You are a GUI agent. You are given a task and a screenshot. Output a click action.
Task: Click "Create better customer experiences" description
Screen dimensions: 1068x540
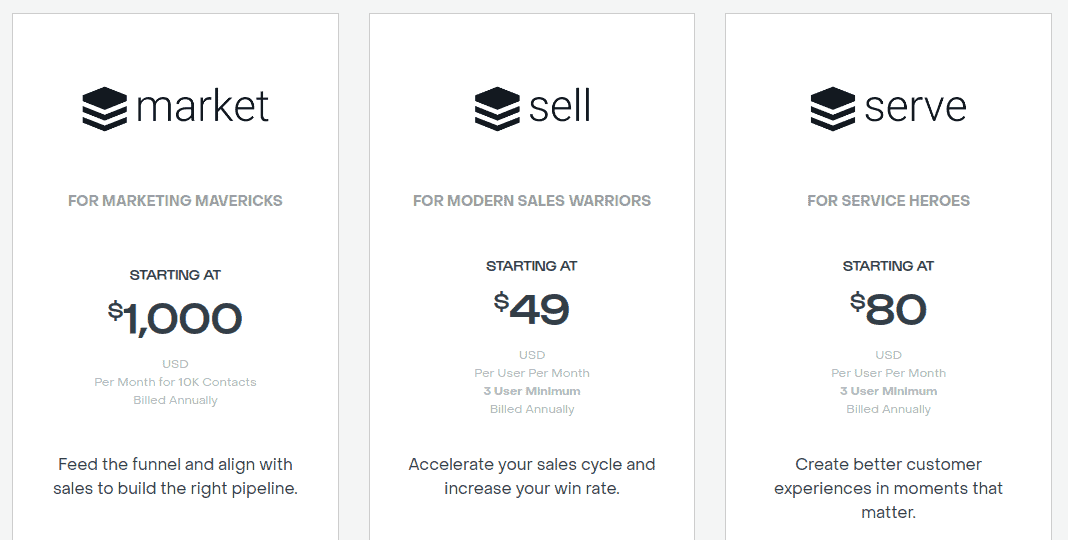(x=888, y=488)
